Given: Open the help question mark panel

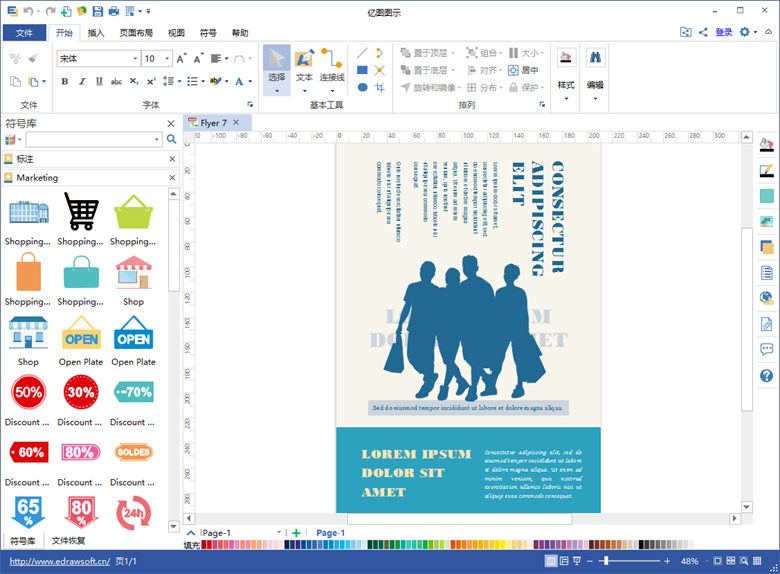Looking at the screenshot, I should (x=767, y=376).
